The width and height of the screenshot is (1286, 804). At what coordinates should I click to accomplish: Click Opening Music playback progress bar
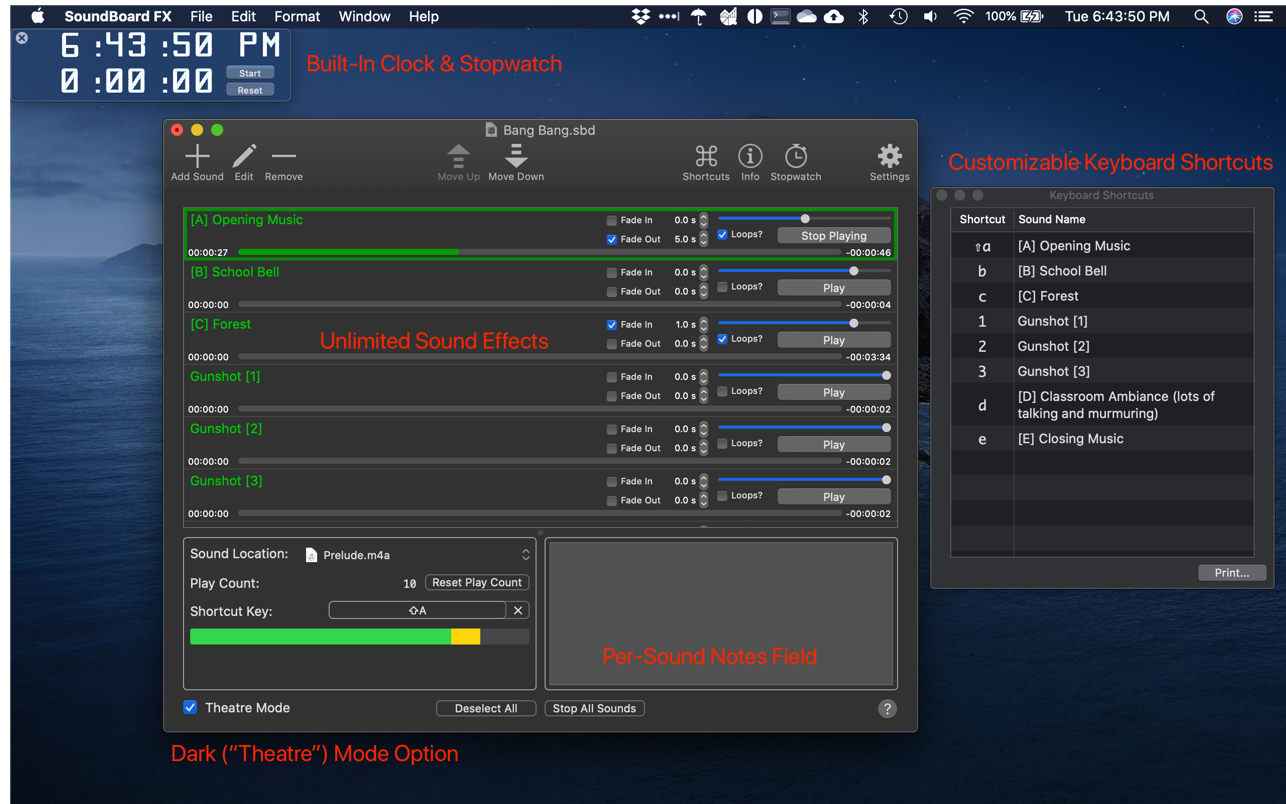[x=540, y=253]
